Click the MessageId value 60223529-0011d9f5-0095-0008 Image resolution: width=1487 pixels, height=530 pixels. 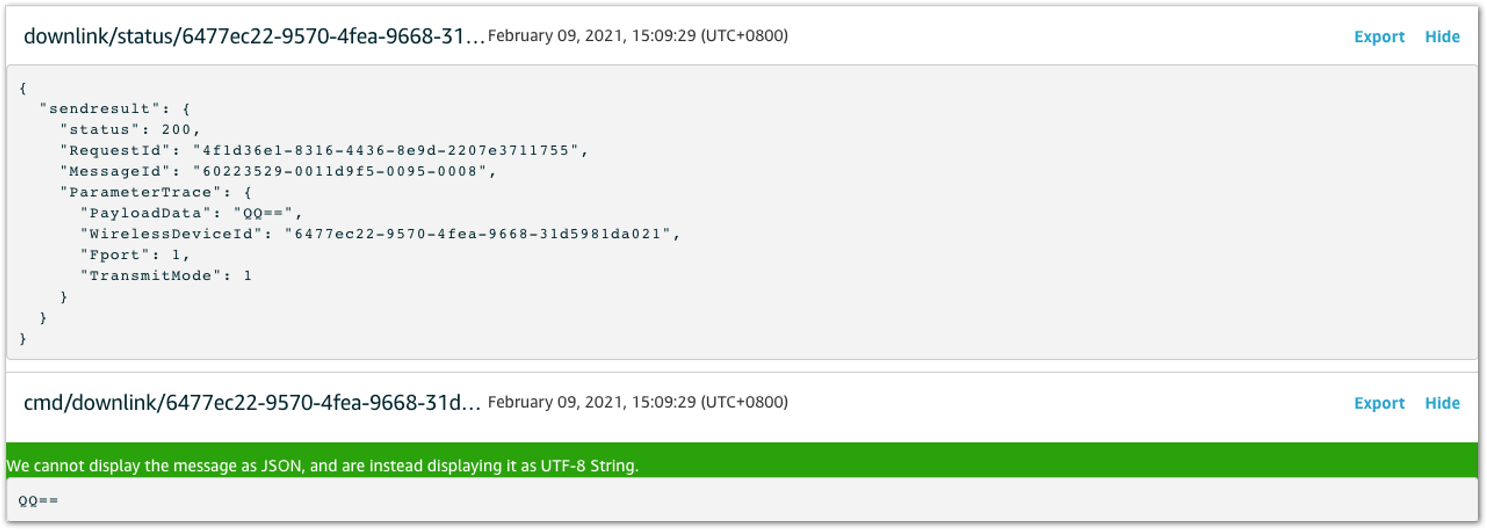coord(344,171)
